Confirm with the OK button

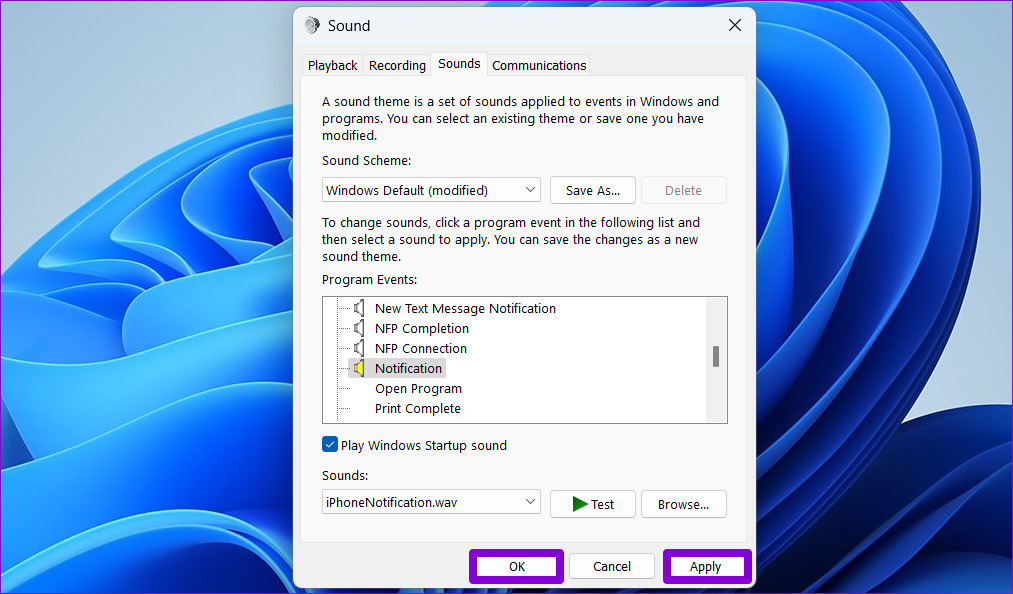[x=516, y=566]
